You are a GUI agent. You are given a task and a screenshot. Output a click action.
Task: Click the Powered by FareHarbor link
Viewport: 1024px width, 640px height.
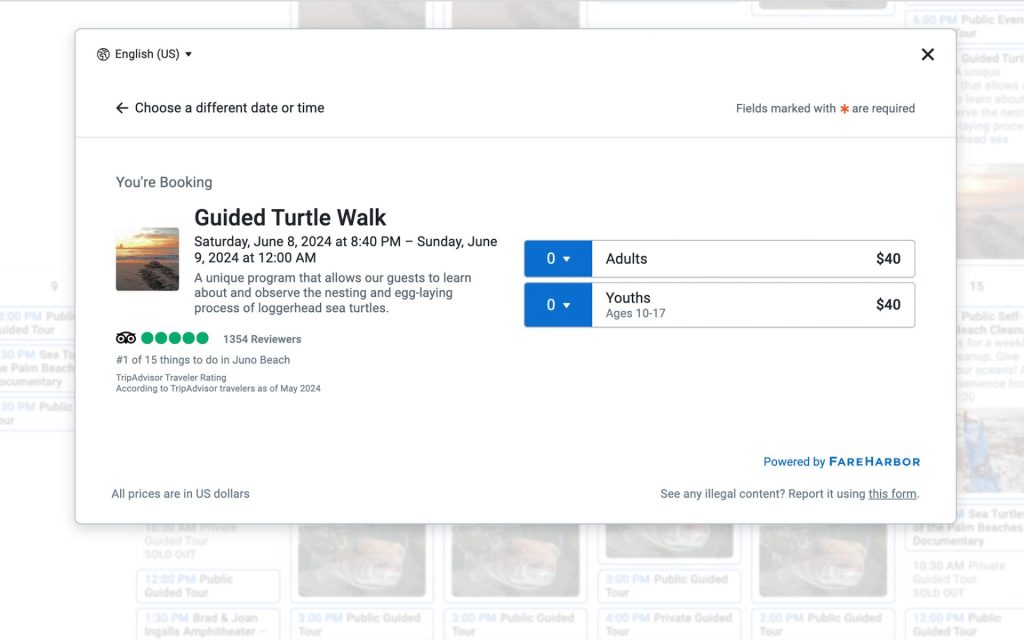pos(842,462)
